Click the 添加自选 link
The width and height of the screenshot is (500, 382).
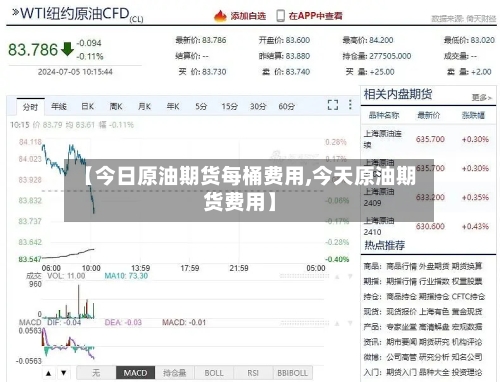[x=248, y=16]
